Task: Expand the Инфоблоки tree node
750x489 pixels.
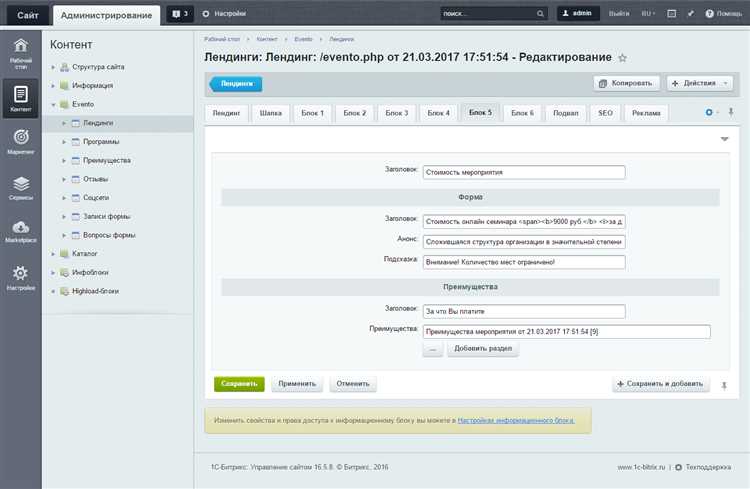Action: tap(53, 272)
